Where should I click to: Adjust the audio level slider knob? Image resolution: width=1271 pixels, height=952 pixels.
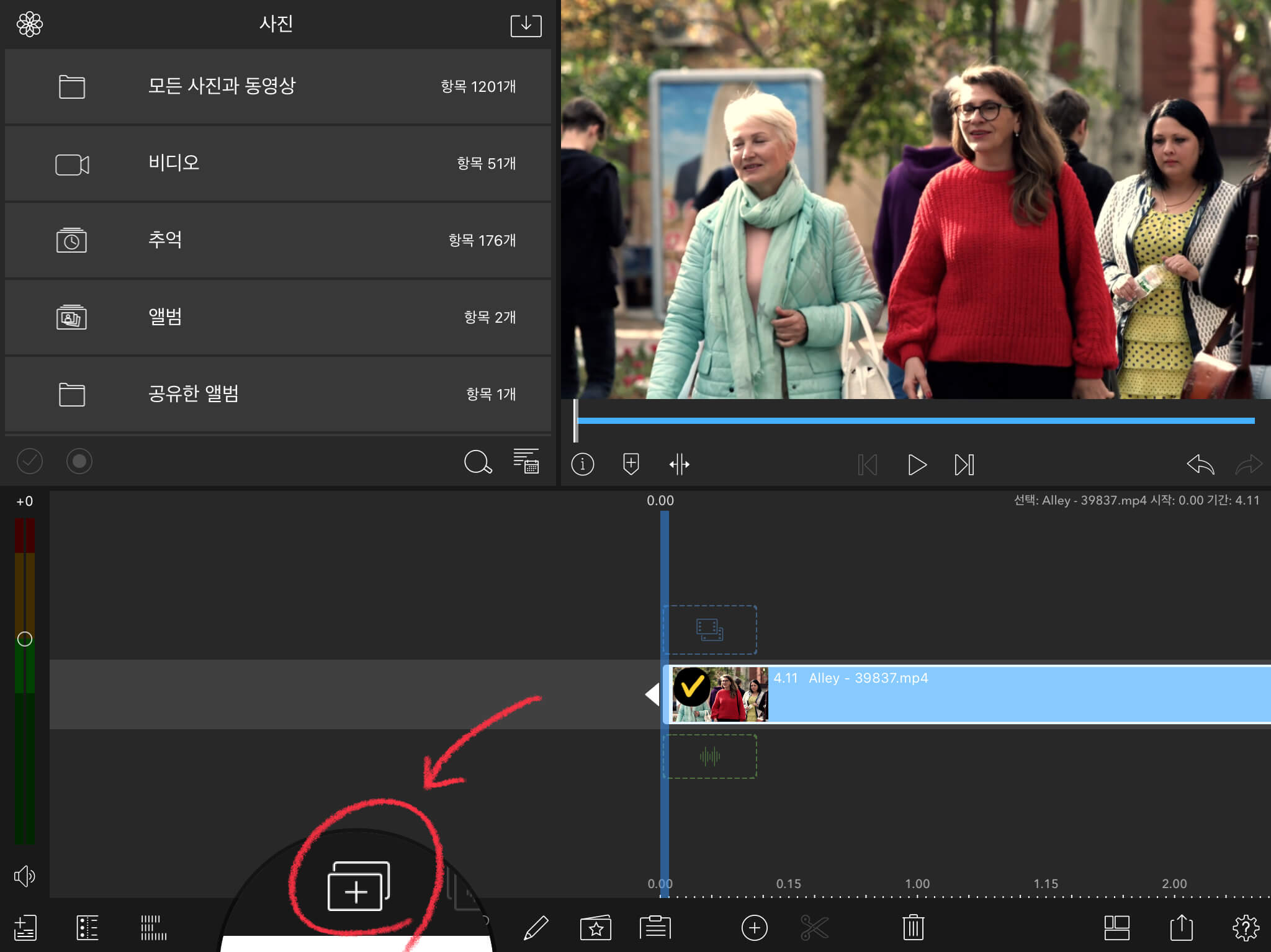[25, 639]
